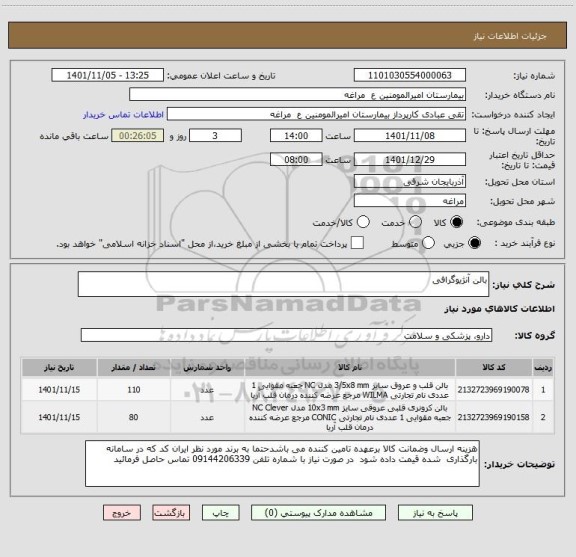This screenshot has height=557, width=576.
Task: Select the کالا radio button
Action: [x=457, y=222]
